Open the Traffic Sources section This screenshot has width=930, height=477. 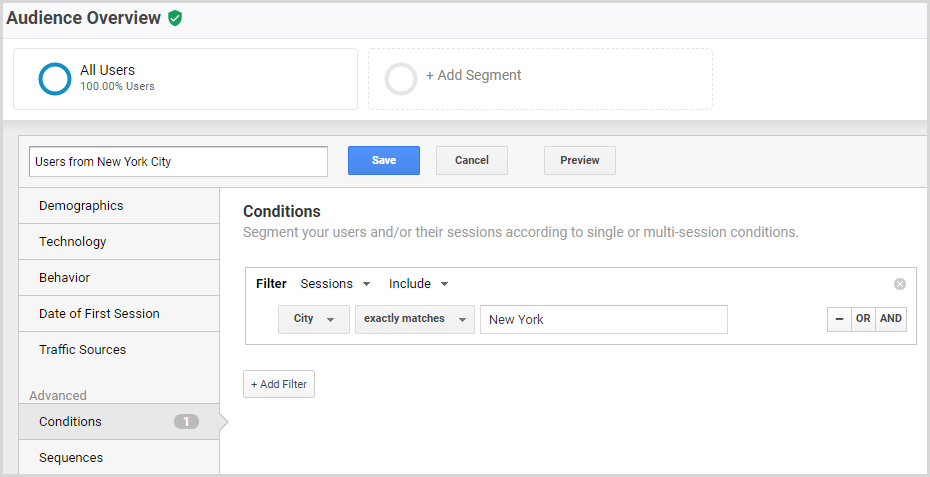119,349
